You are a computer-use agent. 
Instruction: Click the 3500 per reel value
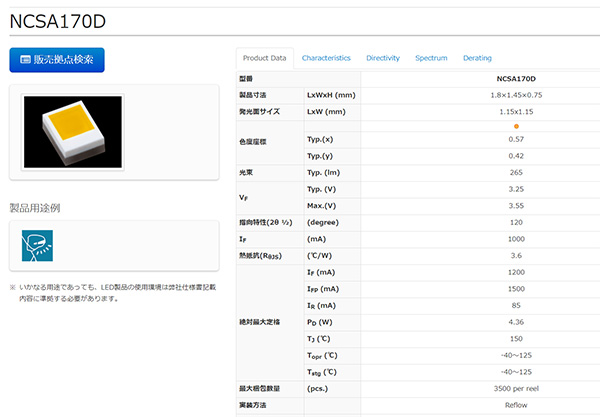click(516, 389)
